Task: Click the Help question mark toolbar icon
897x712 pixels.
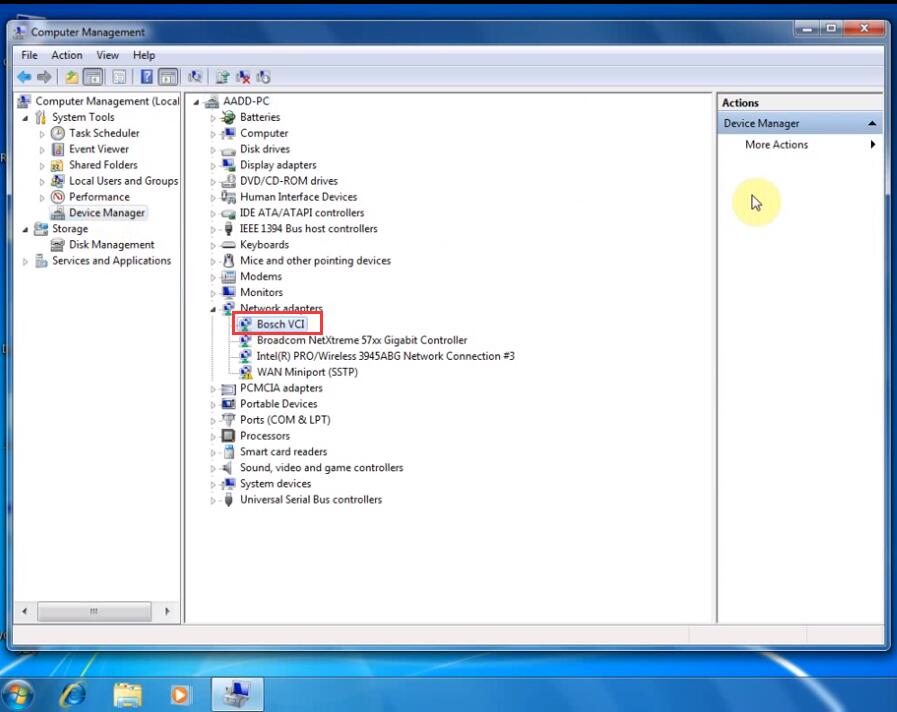Action: tap(147, 77)
